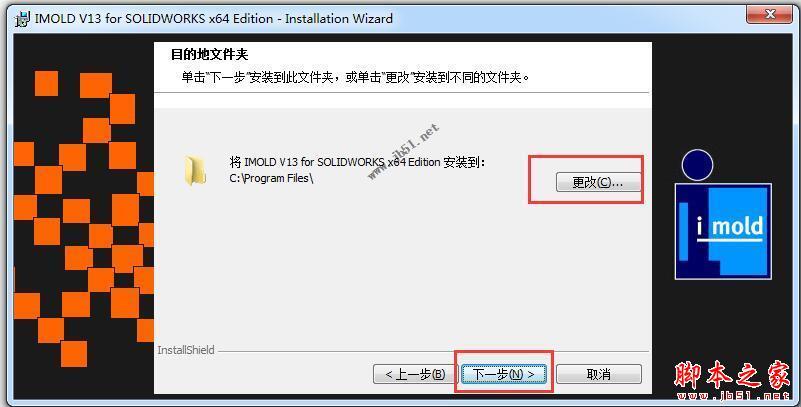The width and height of the screenshot is (801, 407).
Task: Click the InstallShield label
Action: coord(186,350)
